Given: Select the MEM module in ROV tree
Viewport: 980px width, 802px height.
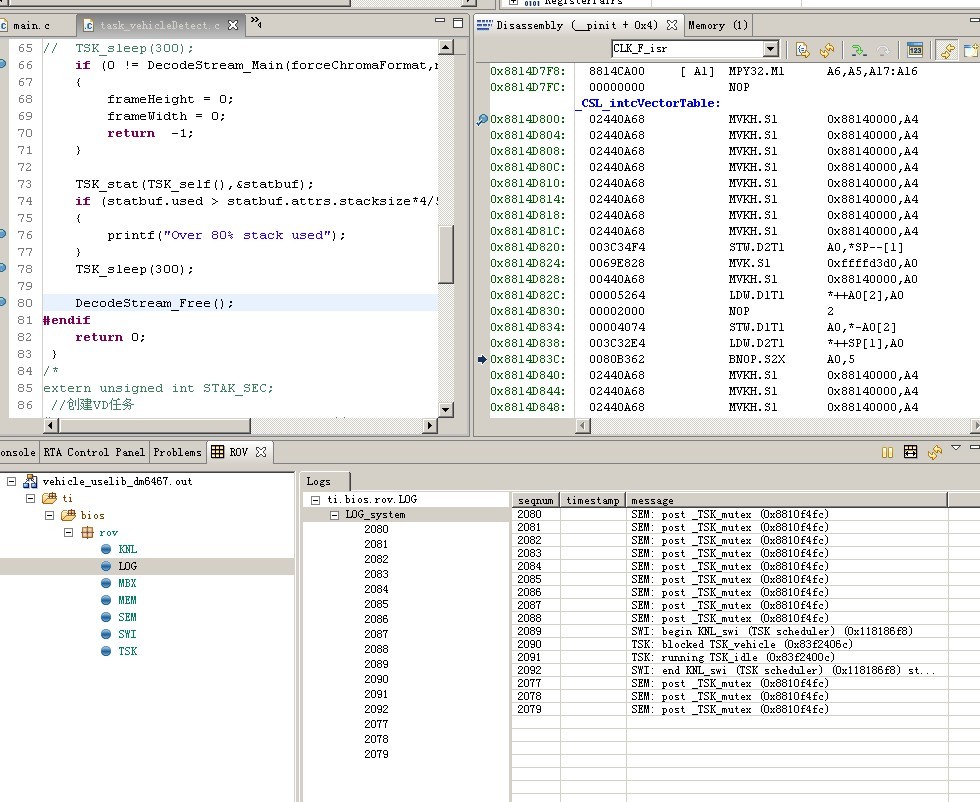Looking at the screenshot, I should [127, 600].
